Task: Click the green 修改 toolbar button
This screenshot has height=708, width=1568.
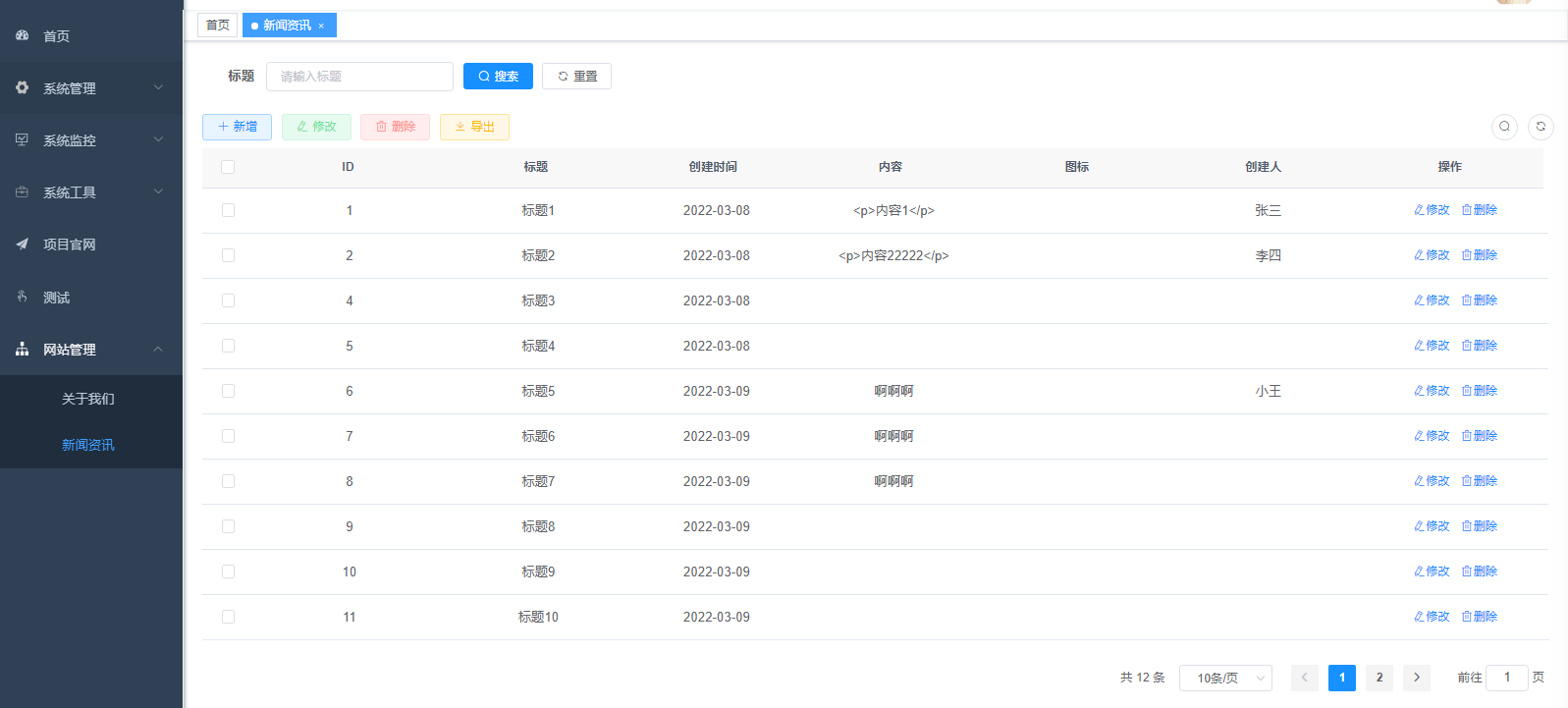Action: (316, 127)
